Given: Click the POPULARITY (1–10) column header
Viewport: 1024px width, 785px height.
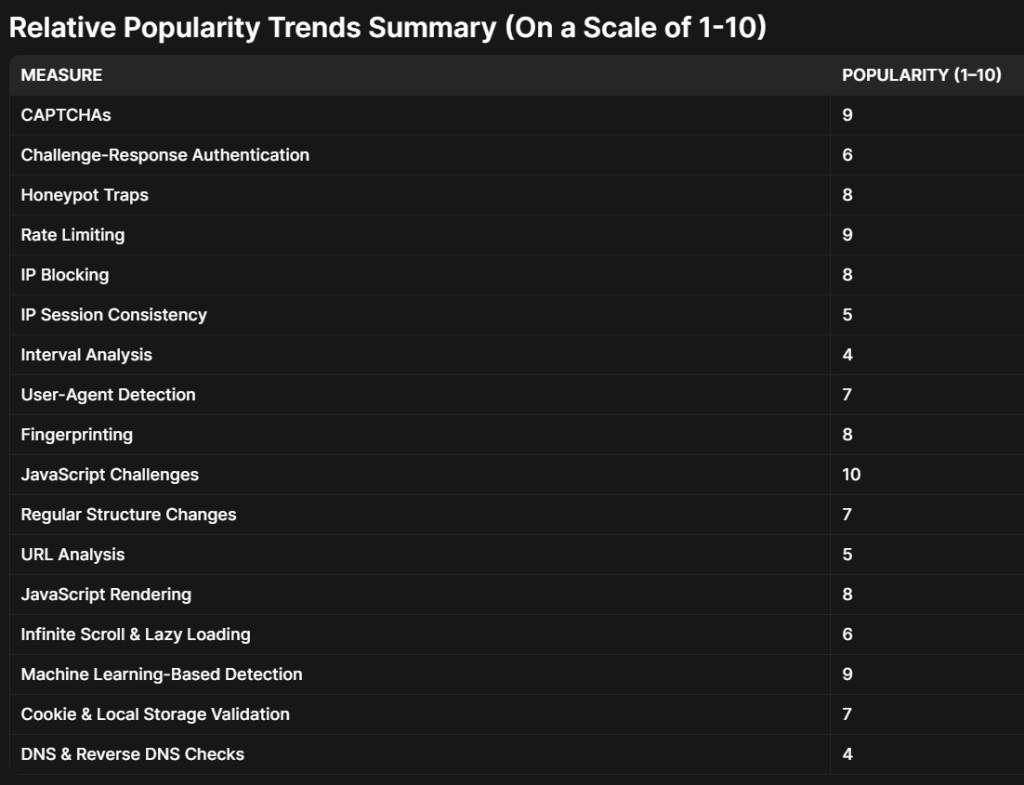Looking at the screenshot, I should pyautogui.click(x=921, y=75).
